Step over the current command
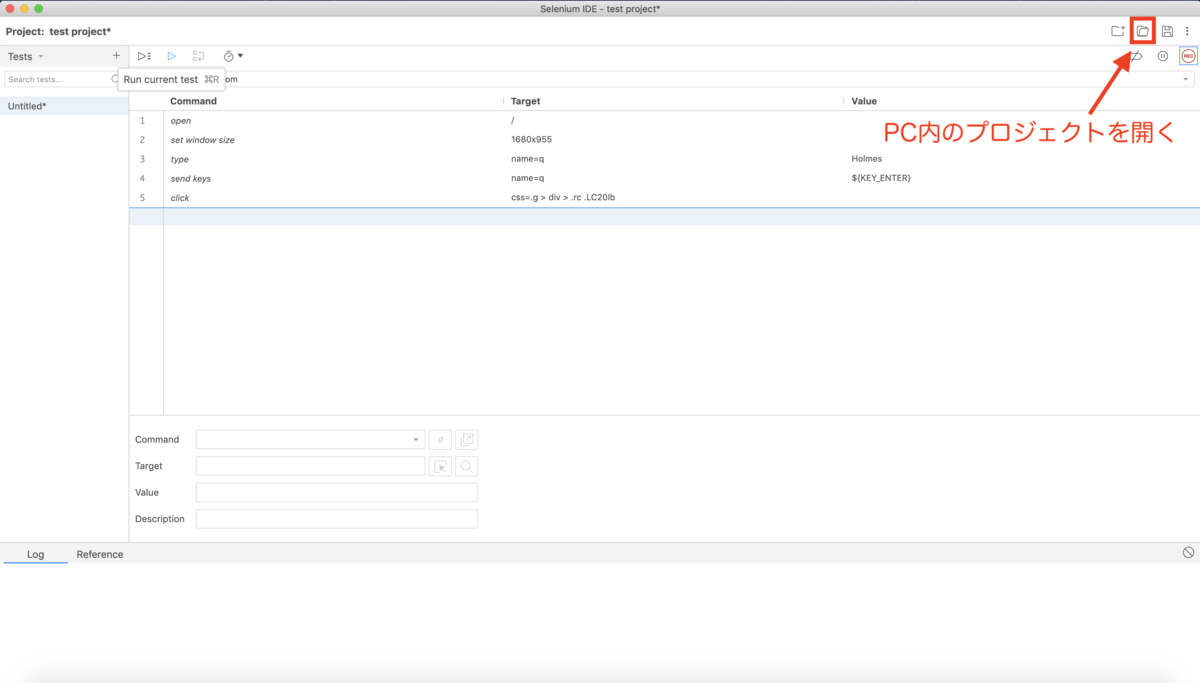The height and width of the screenshot is (683, 1200). click(199, 56)
